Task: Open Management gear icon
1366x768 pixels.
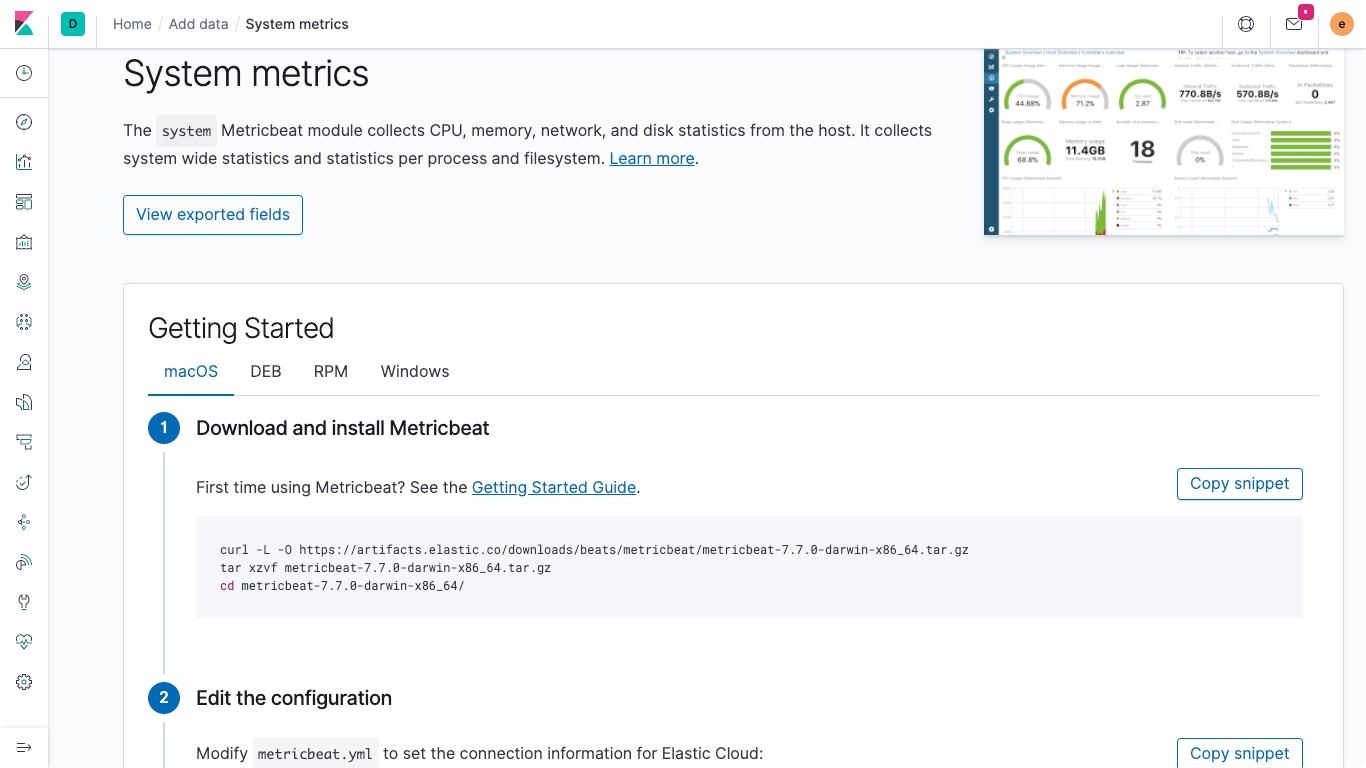Action: pyautogui.click(x=24, y=682)
